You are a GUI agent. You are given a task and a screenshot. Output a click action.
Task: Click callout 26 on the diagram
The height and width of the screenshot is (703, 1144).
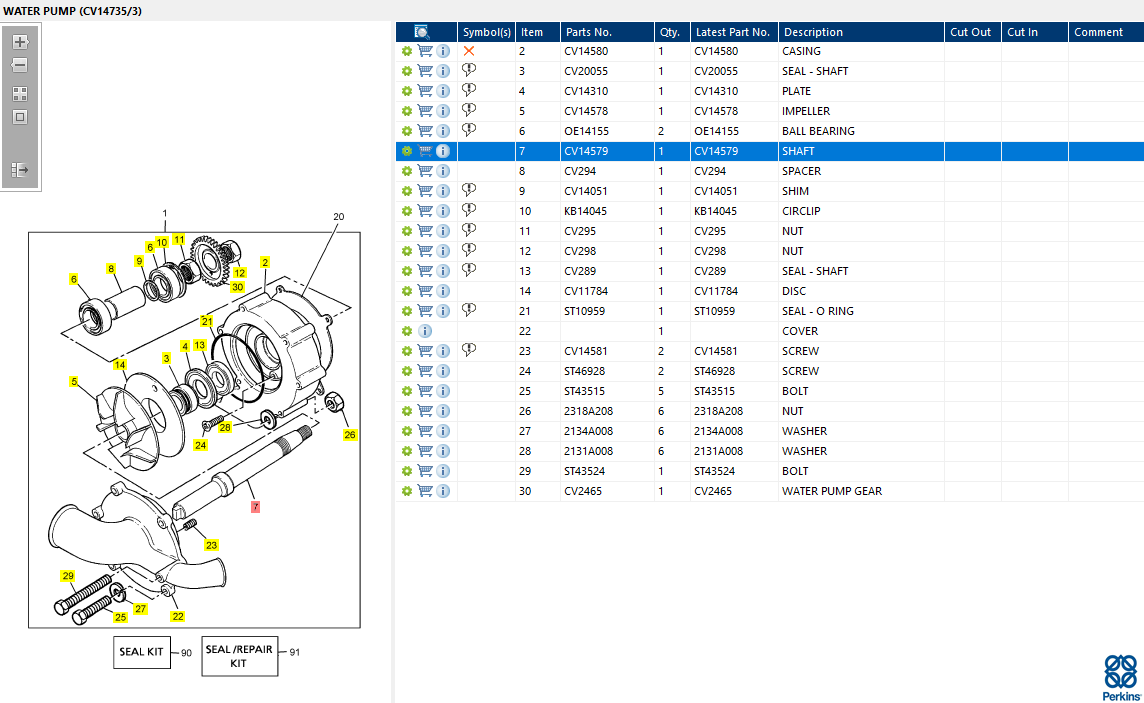(x=350, y=435)
